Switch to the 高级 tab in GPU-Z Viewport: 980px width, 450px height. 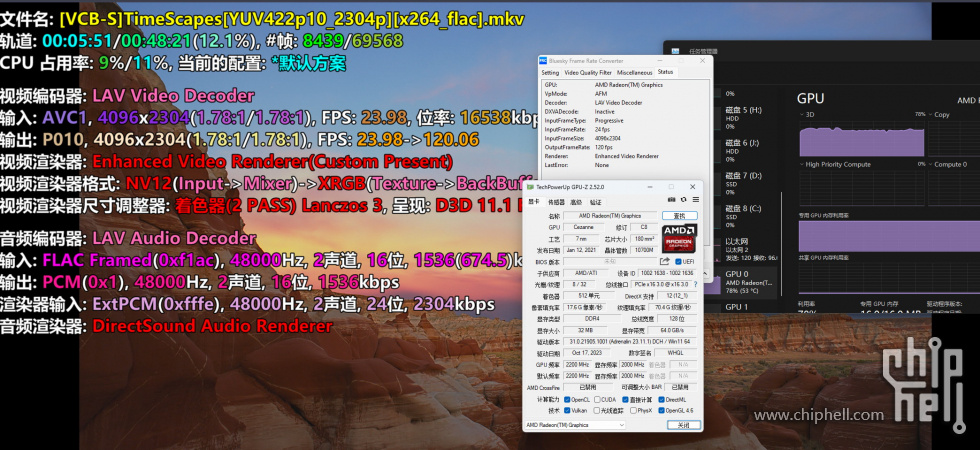click(576, 202)
